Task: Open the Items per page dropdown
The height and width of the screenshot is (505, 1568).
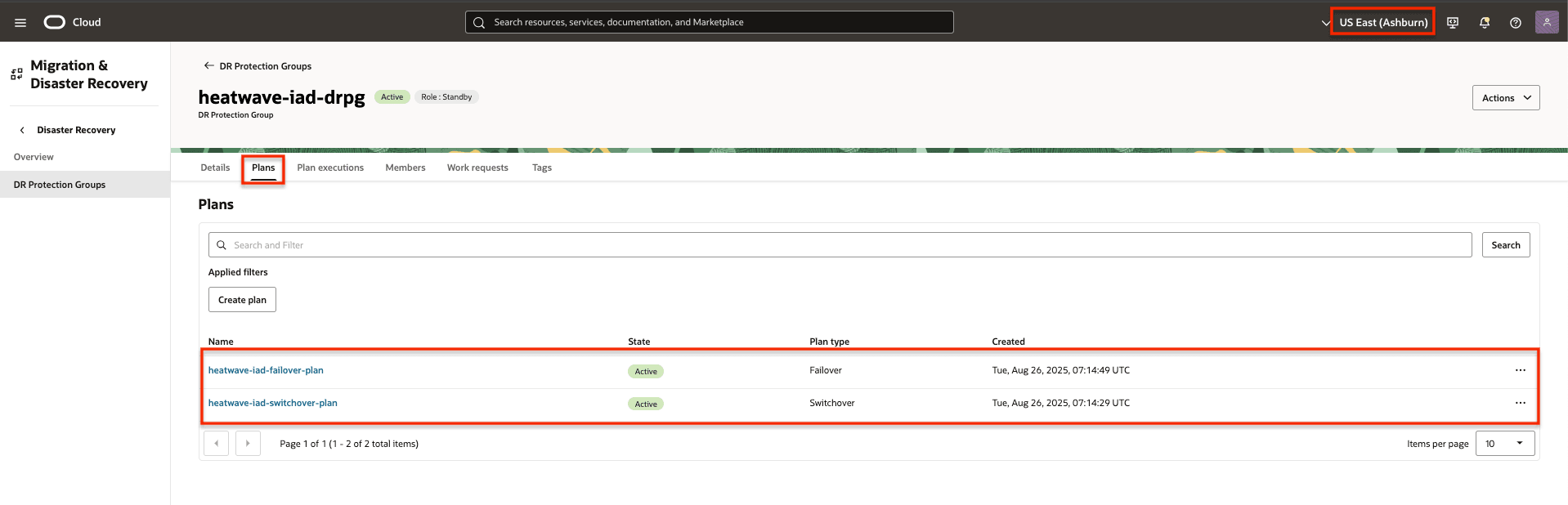Action: click(x=1505, y=444)
